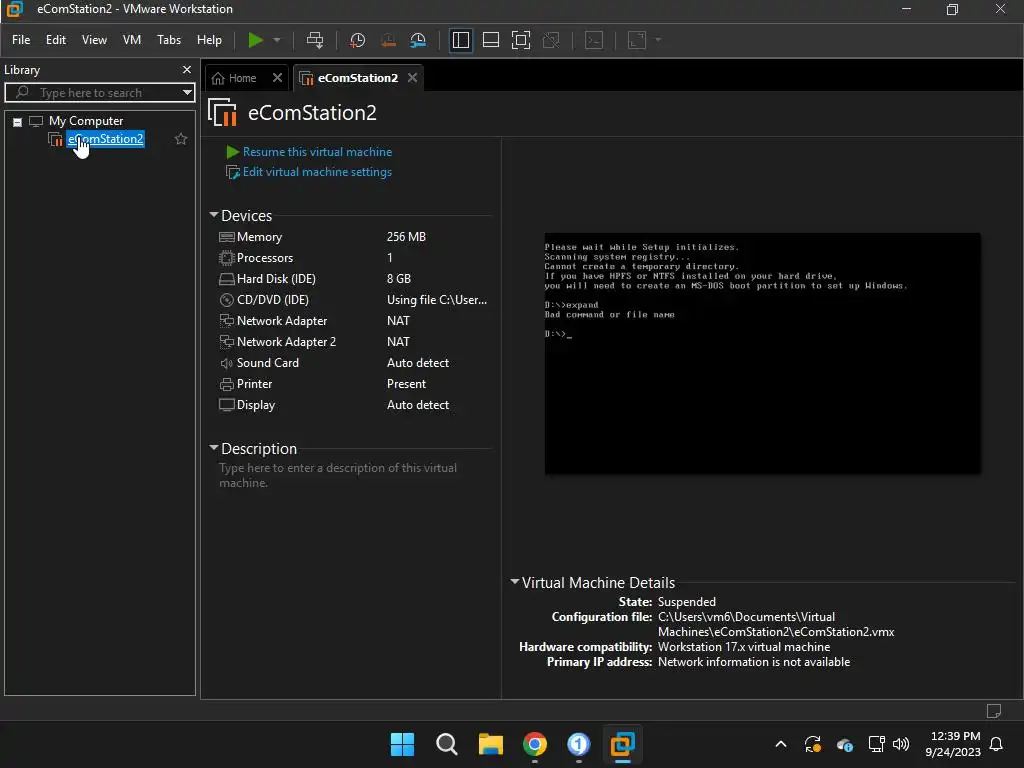Click the eComStation2 page title heading

[x=312, y=112]
